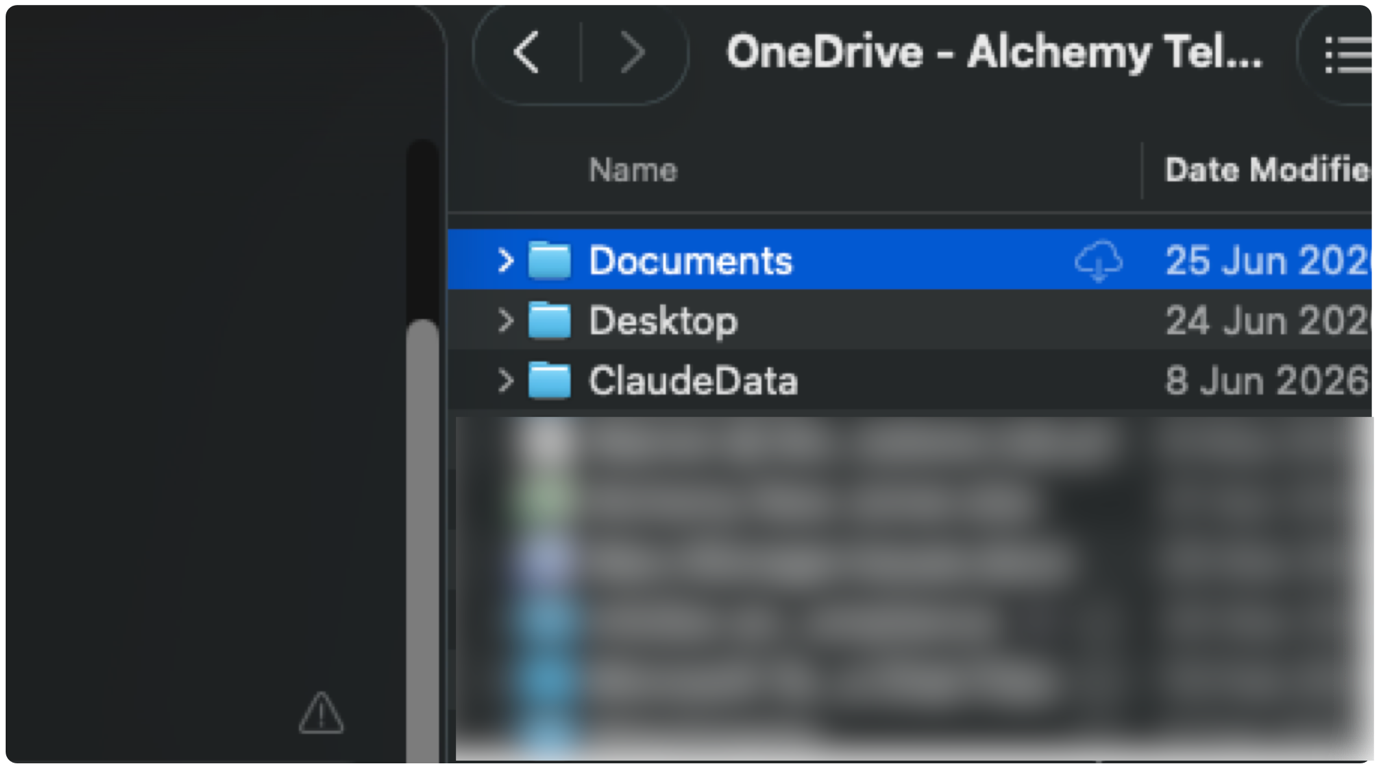Sort by the Name column header
This screenshot has width=1377, height=769.
coord(633,170)
